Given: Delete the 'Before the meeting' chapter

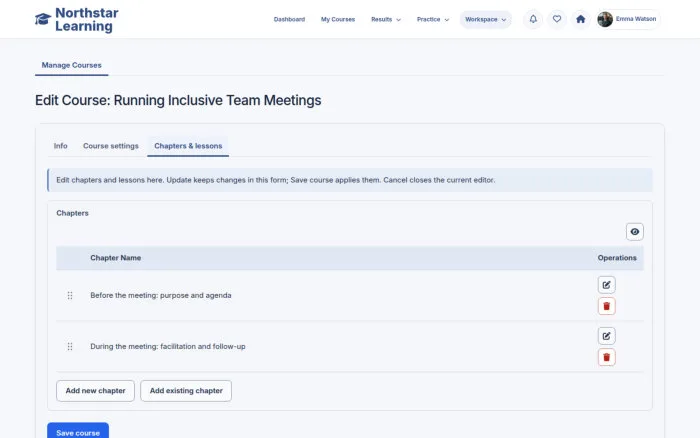Looking at the screenshot, I should tap(606, 306).
